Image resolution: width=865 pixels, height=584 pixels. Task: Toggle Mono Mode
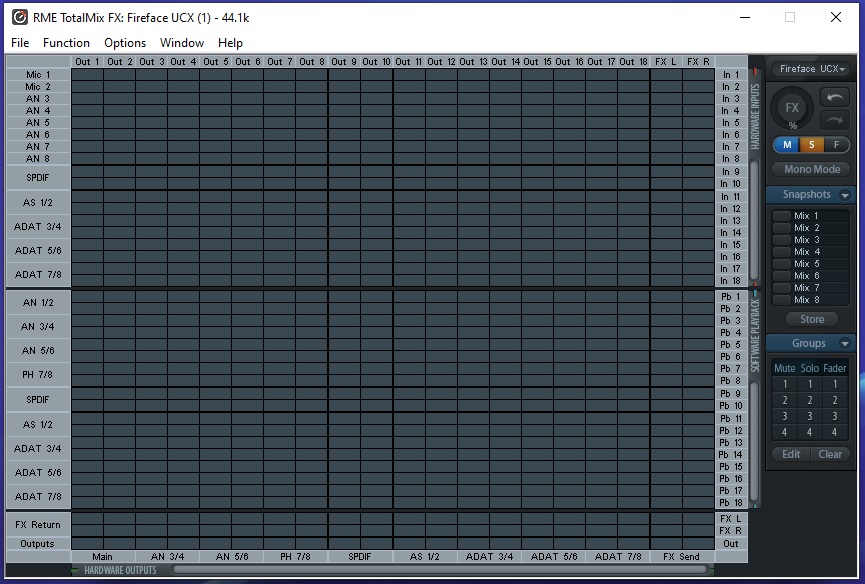point(812,169)
